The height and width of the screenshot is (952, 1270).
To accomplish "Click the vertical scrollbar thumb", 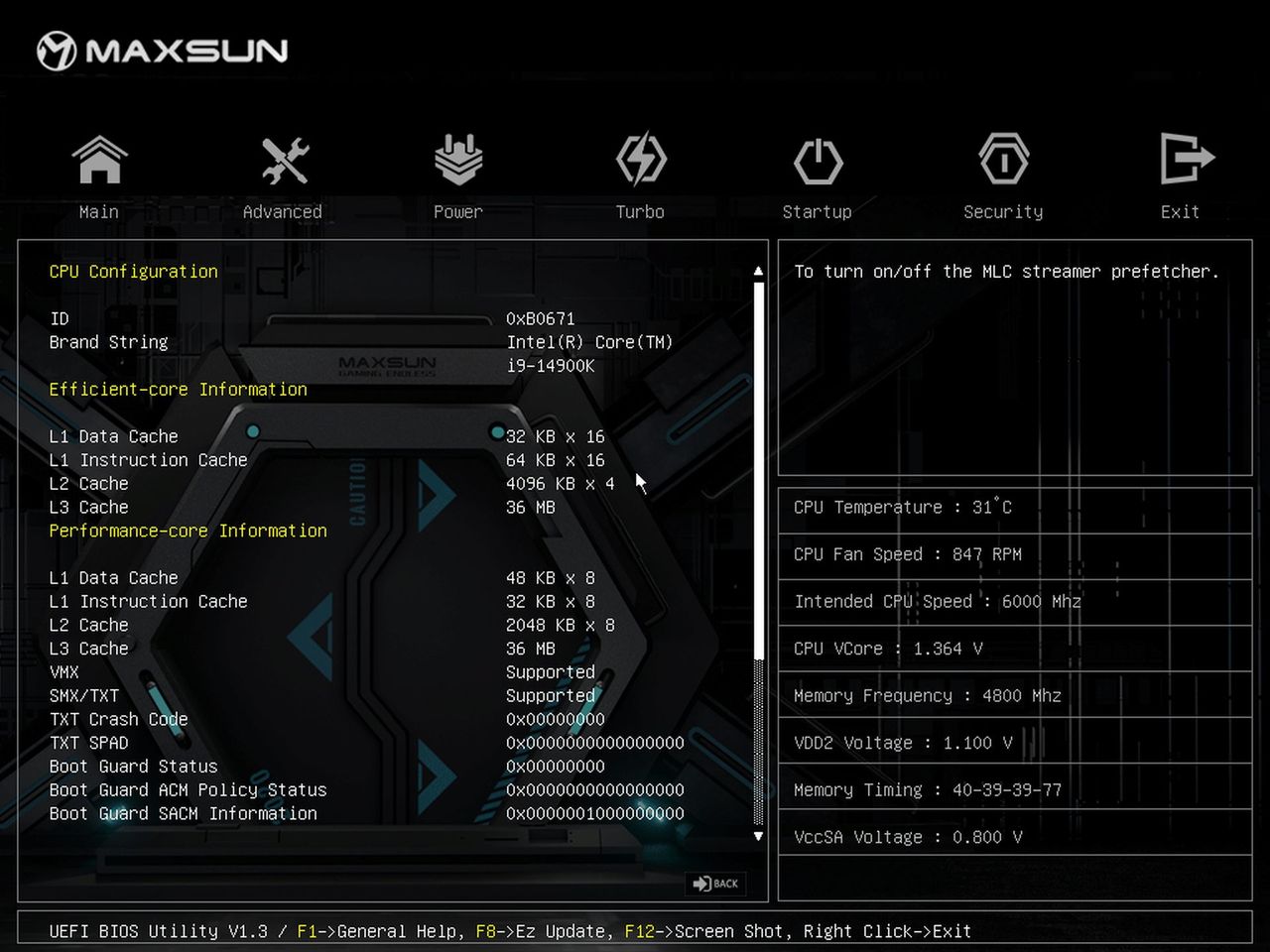I will click(759, 470).
